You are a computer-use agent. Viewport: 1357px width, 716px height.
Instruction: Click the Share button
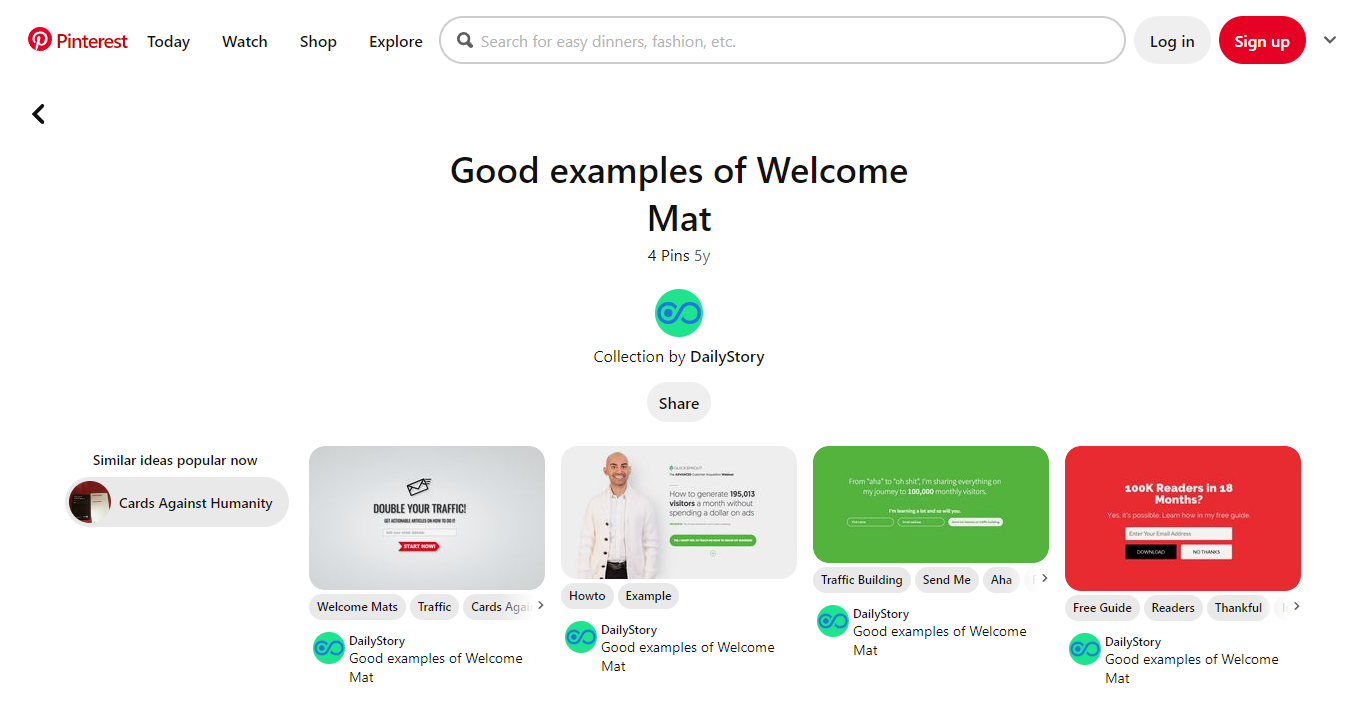click(x=678, y=402)
